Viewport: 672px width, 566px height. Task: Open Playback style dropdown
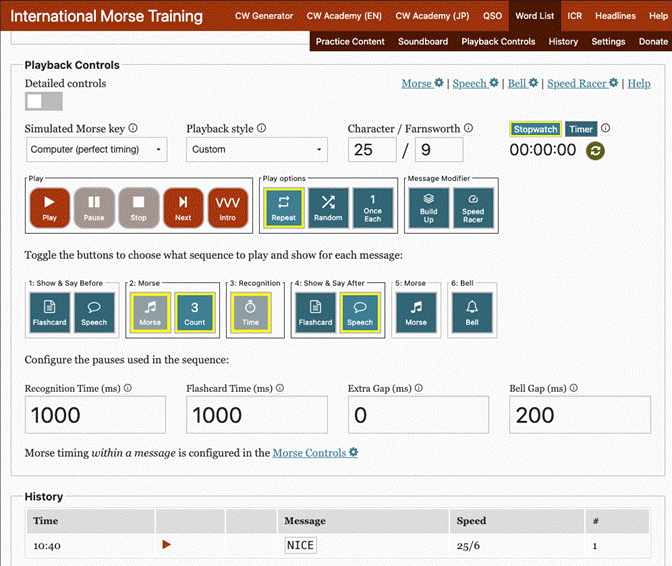(257, 150)
